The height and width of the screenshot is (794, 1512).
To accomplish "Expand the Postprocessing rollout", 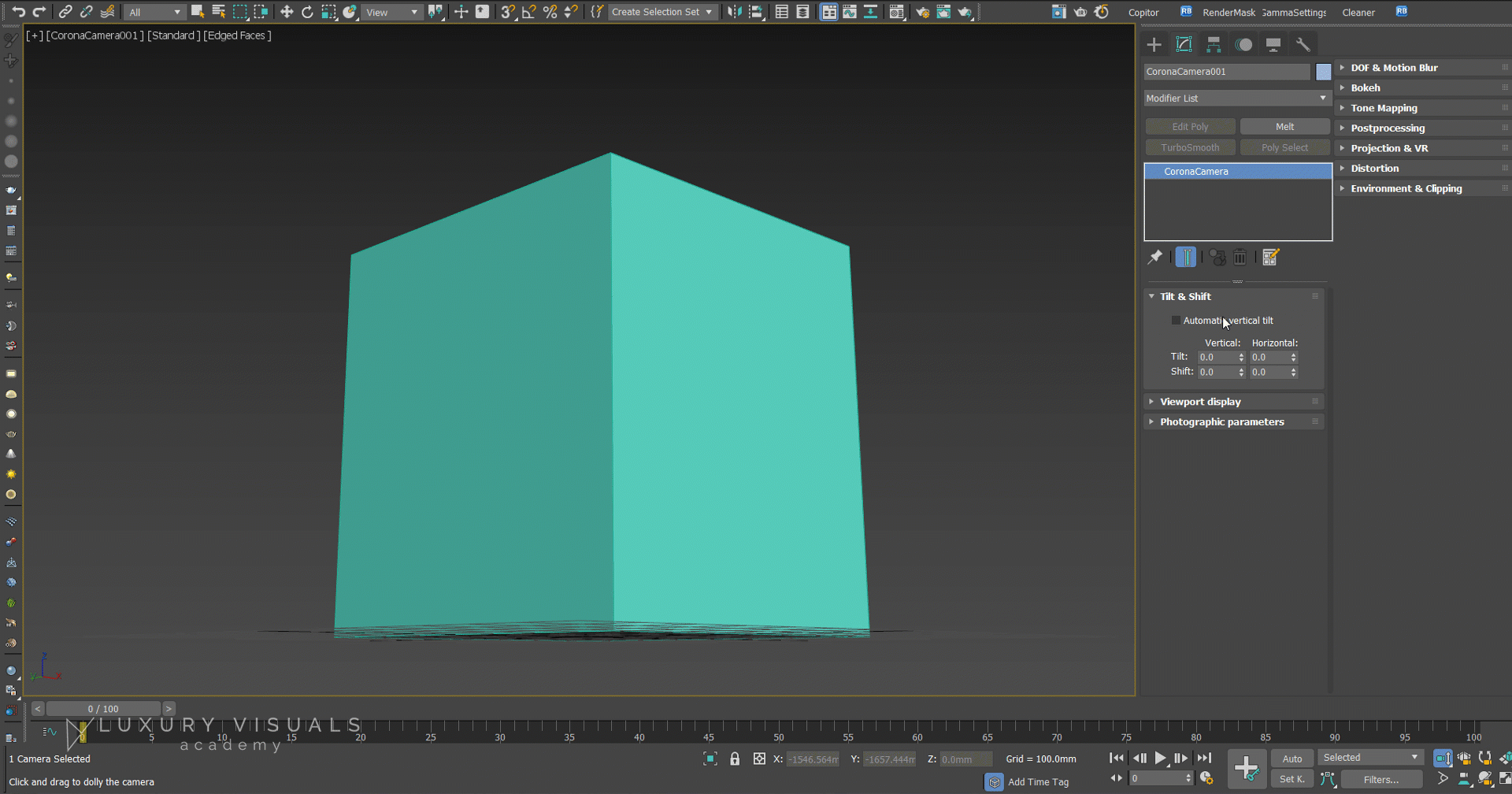I will coord(1423,128).
